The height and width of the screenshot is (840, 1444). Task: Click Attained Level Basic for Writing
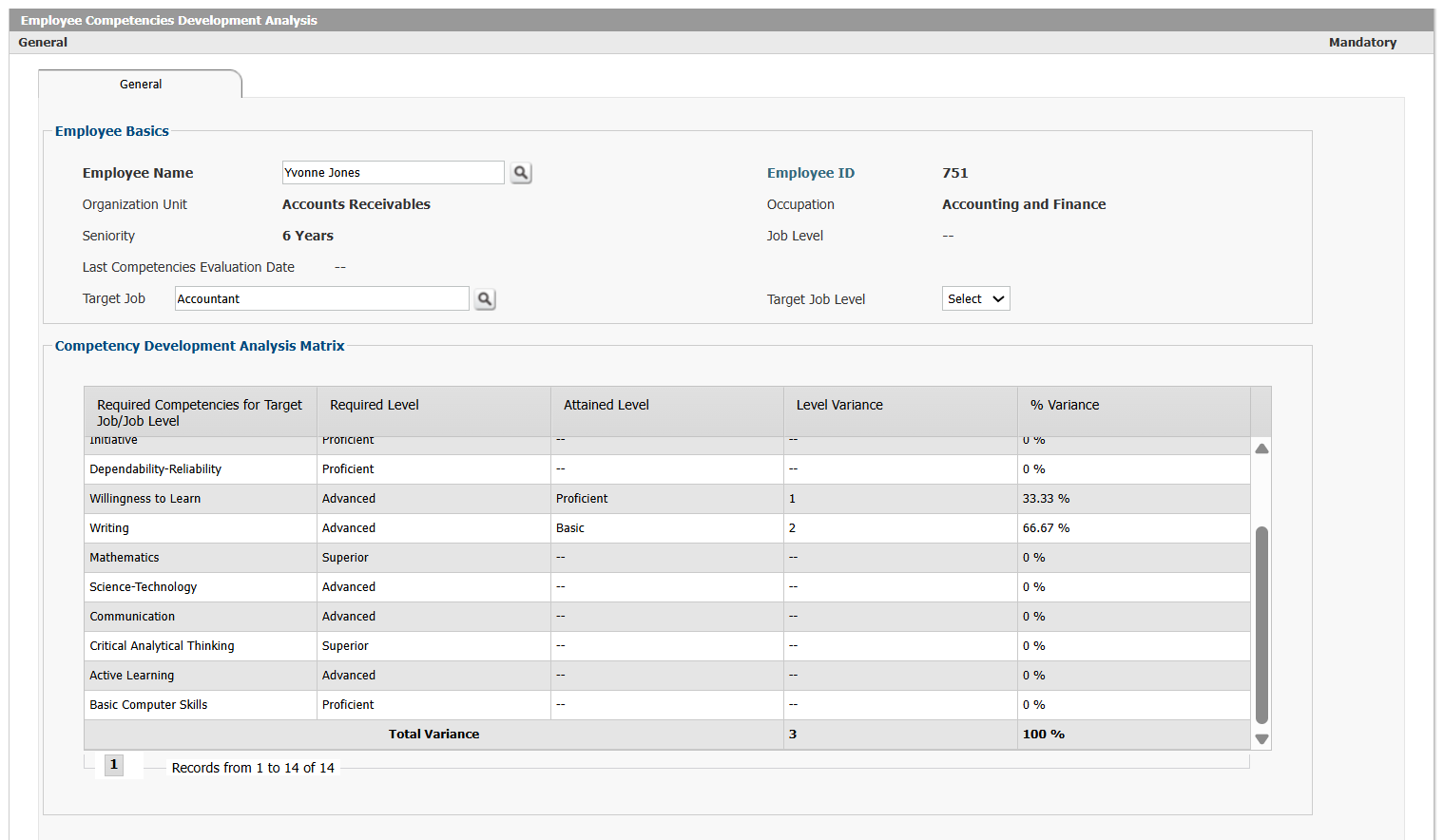[x=570, y=528]
